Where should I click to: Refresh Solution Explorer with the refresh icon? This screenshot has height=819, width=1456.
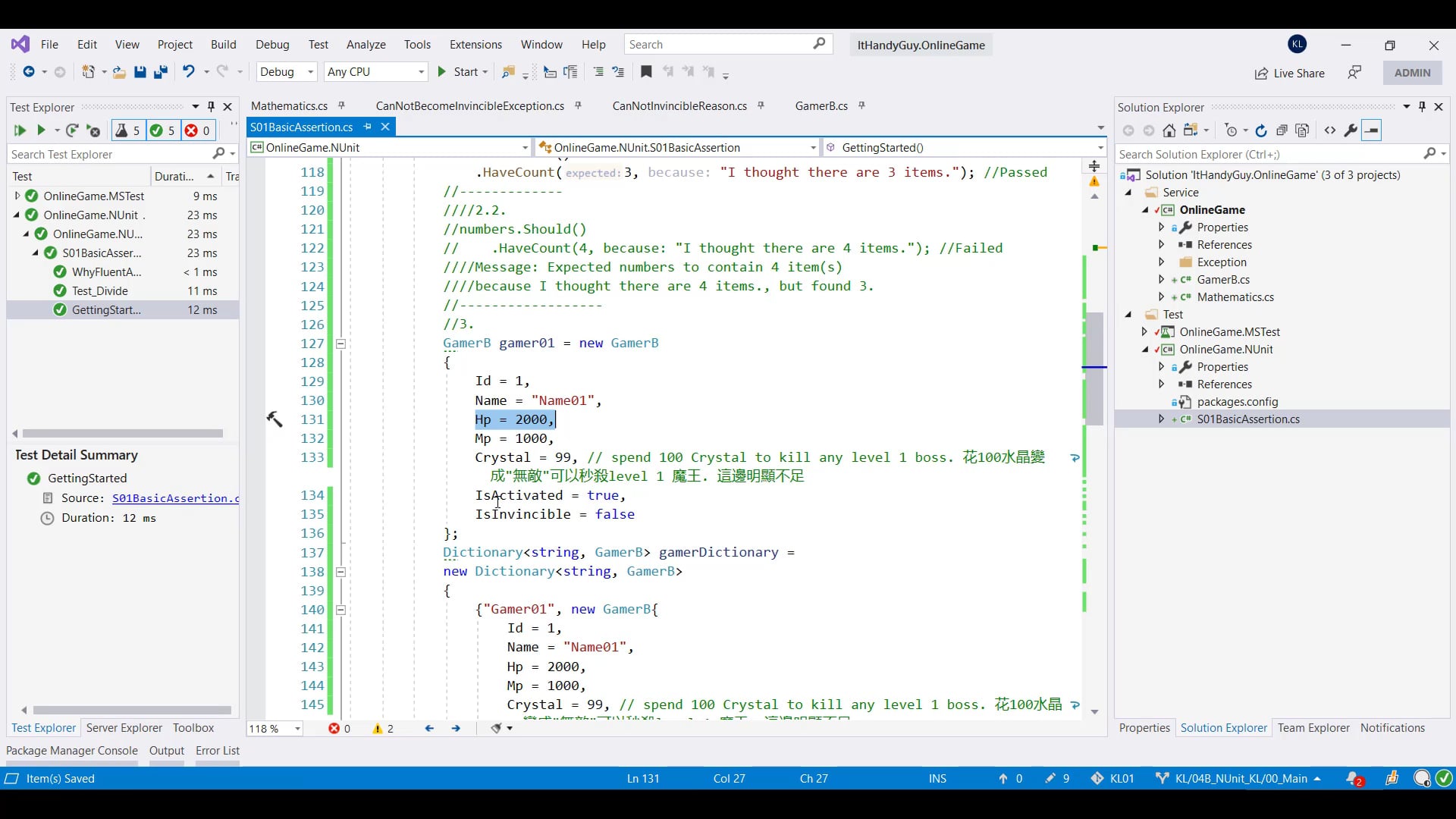pos(1261,130)
